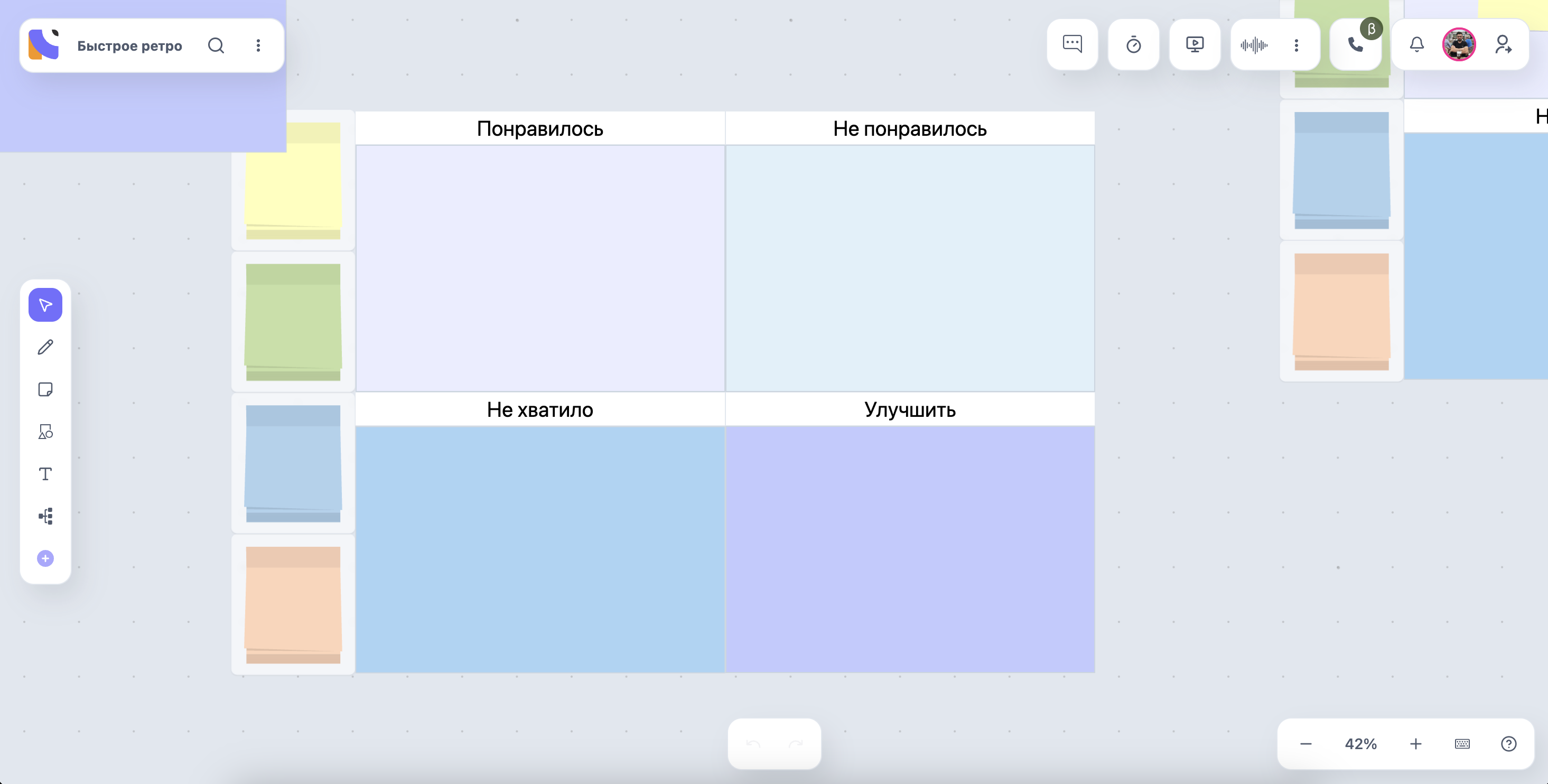Image resolution: width=1548 pixels, height=784 pixels.
Task: Click the purple Улучшить area
Action: coord(910,549)
